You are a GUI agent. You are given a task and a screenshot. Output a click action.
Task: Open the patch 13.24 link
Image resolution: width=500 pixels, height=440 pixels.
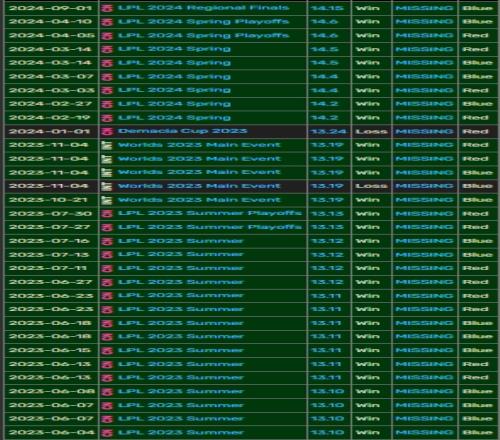[x=329, y=131]
